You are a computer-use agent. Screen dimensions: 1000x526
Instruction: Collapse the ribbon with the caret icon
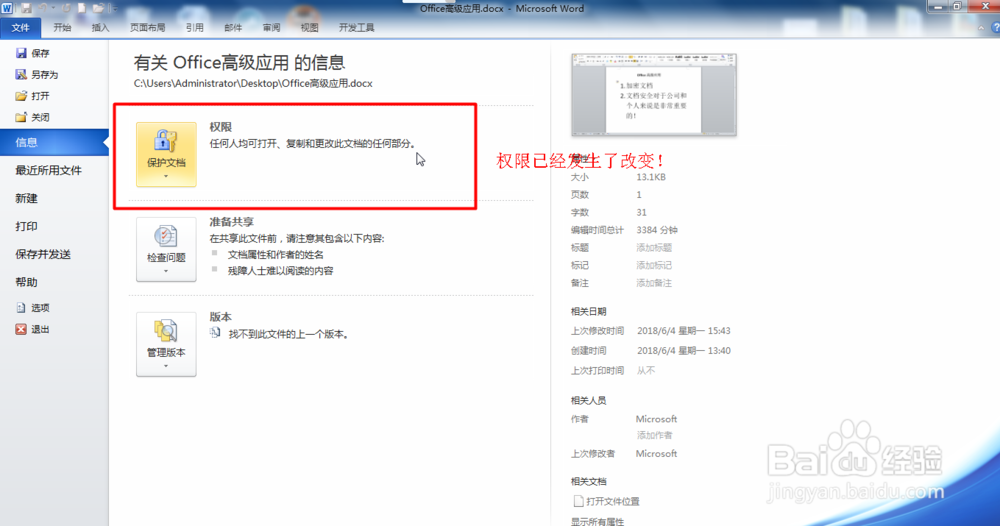pyautogui.click(x=981, y=27)
